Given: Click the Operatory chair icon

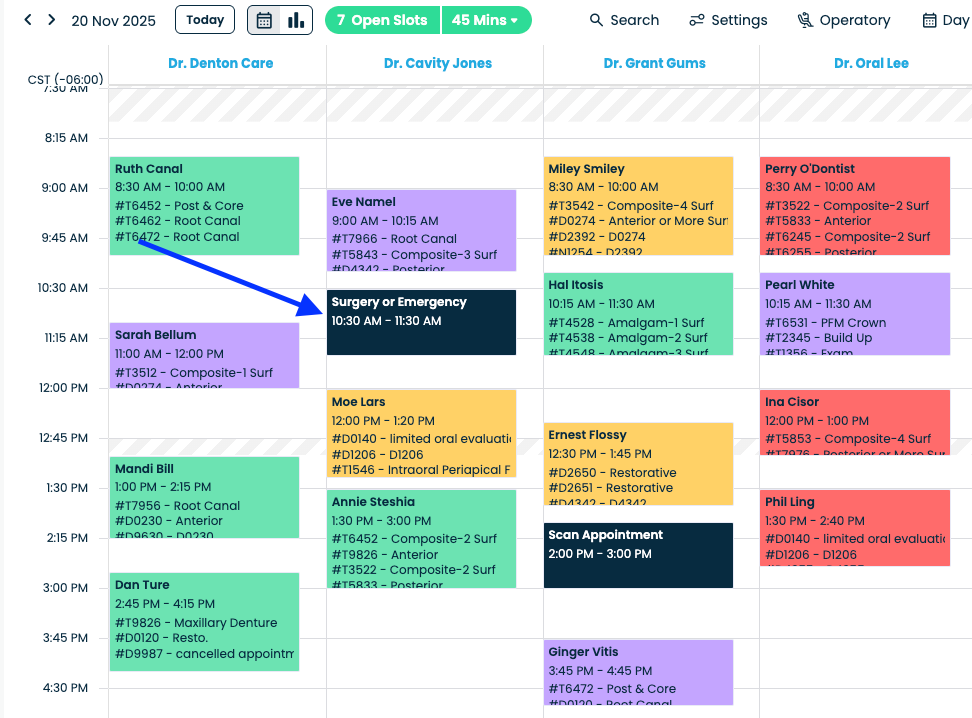Looking at the screenshot, I should [805, 20].
